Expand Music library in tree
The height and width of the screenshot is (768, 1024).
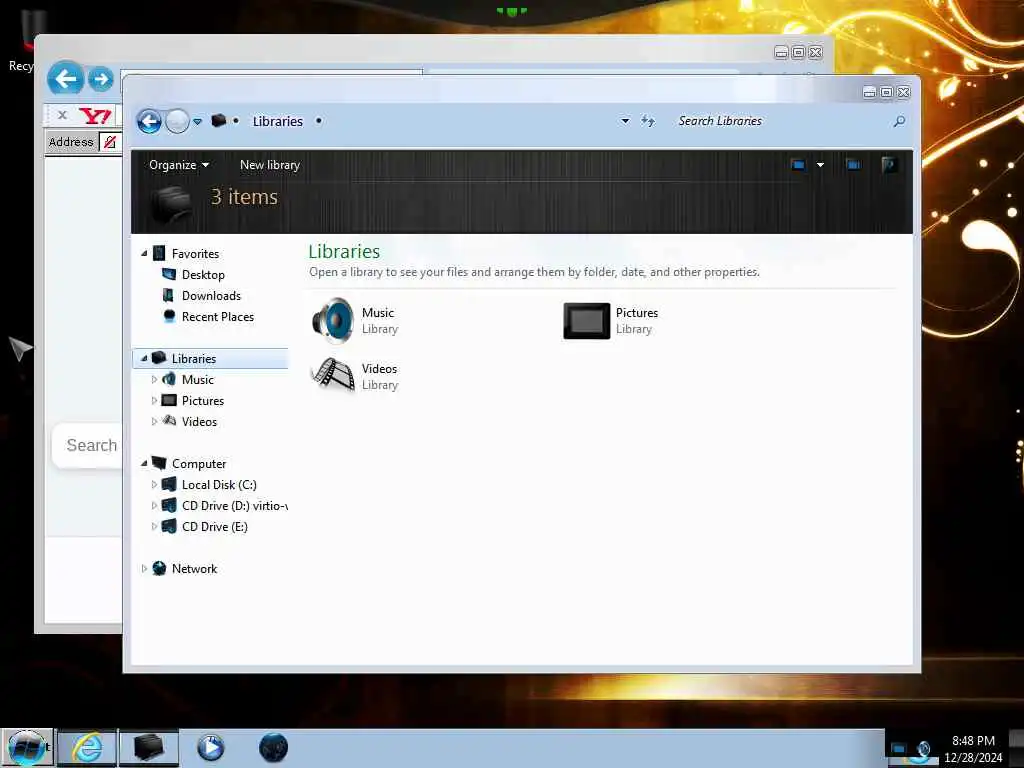click(x=154, y=379)
